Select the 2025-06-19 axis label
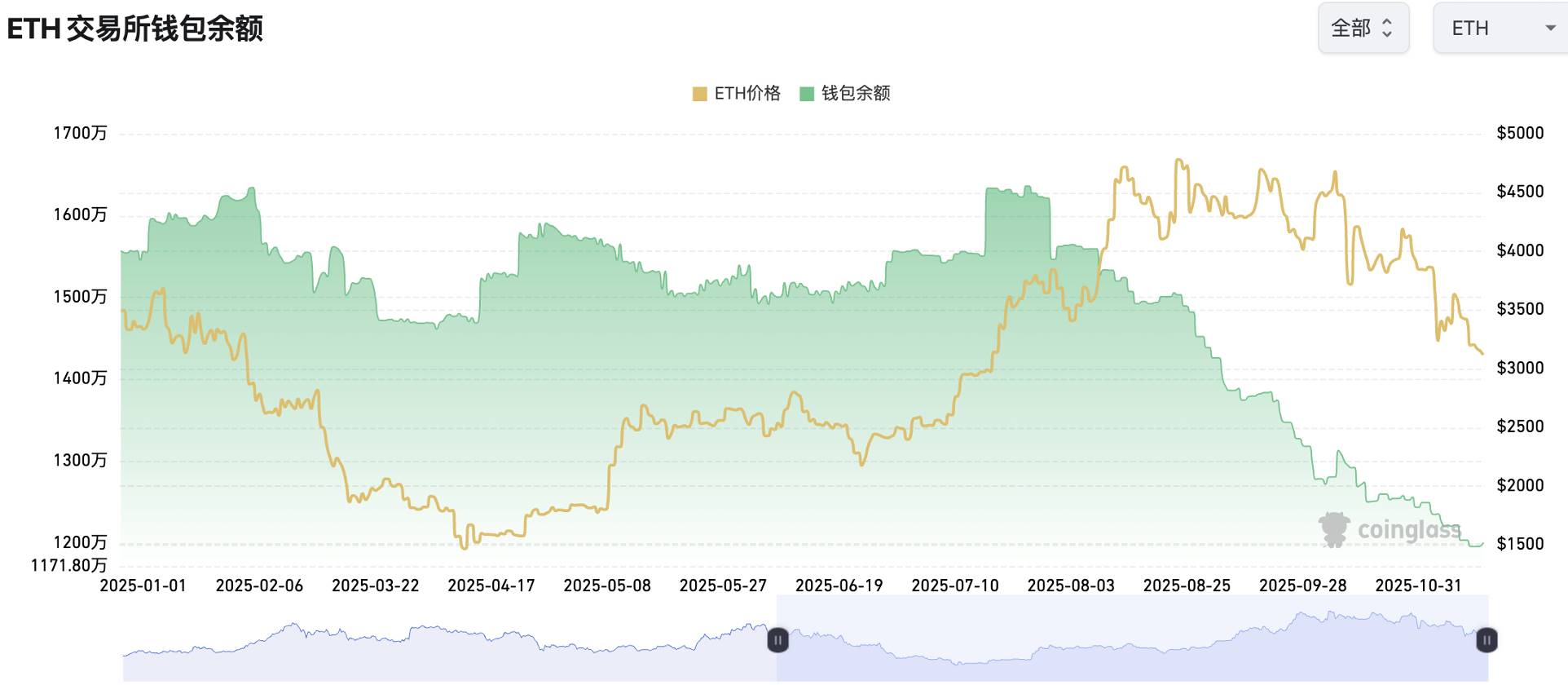 pyautogui.click(x=840, y=585)
